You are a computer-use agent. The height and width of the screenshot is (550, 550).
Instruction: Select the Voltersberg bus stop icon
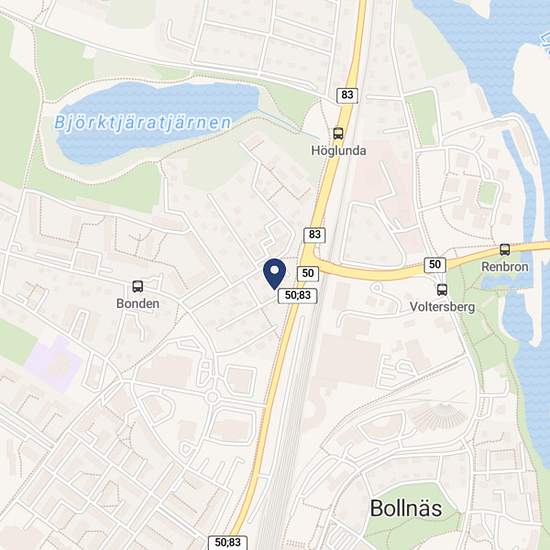(x=442, y=289)
